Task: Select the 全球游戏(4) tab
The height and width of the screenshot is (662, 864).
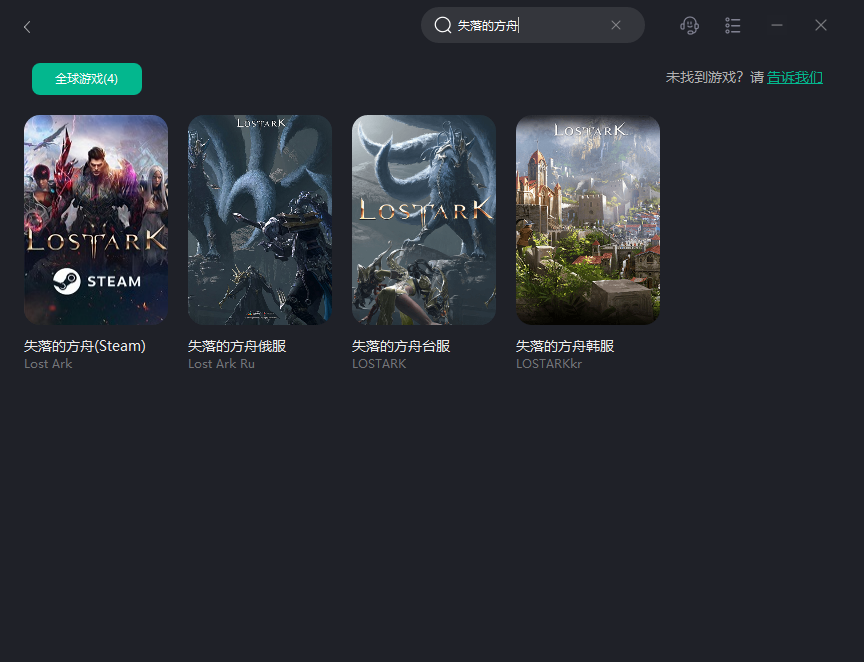Action: 87,79
